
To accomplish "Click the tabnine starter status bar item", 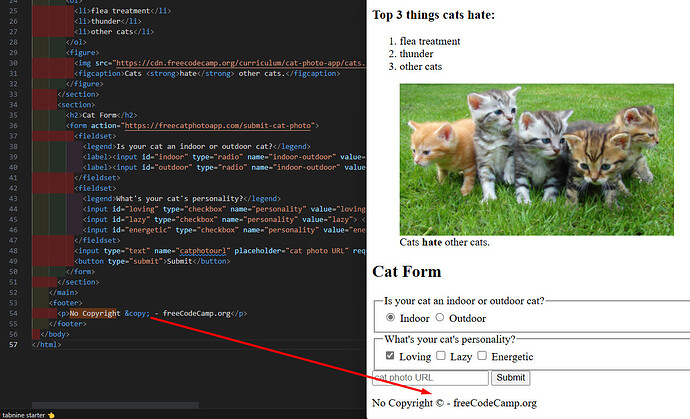I will [28, 415].
